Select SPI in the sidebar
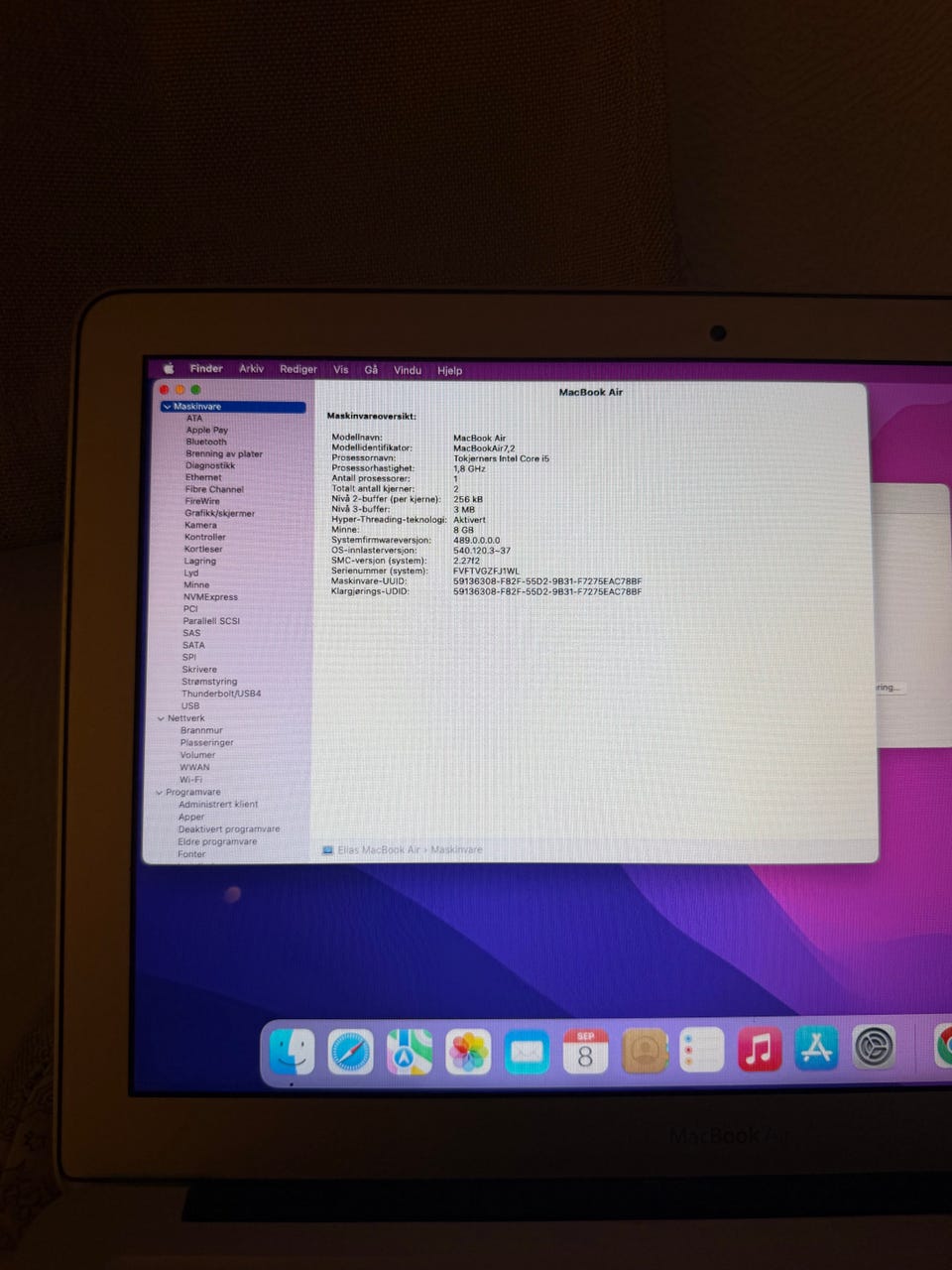Image resolution: width=952 pixels, height=1270 pixels. [x=189, y=657]
